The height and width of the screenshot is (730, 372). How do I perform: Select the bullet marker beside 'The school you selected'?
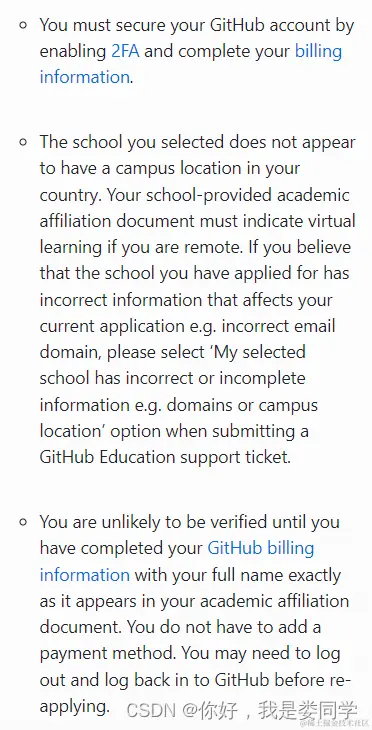point(24,142)
